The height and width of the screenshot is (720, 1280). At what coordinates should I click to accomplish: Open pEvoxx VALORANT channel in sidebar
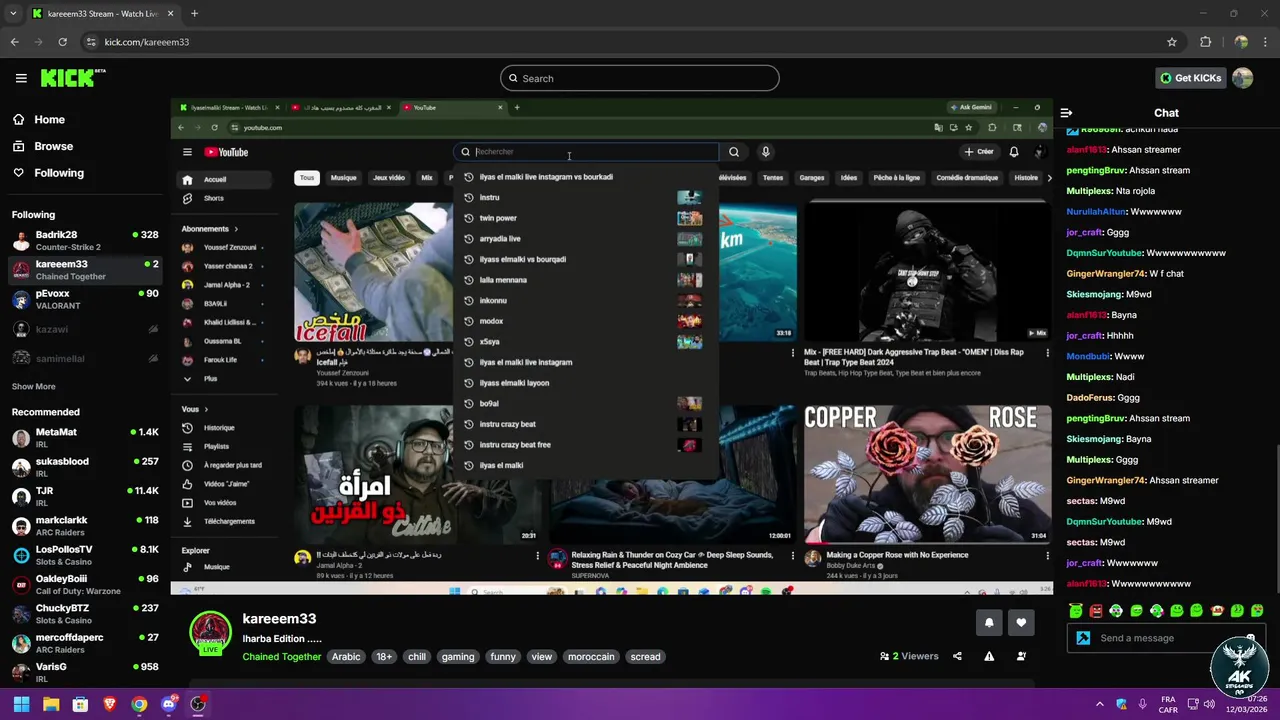click(x=85, y=300)
